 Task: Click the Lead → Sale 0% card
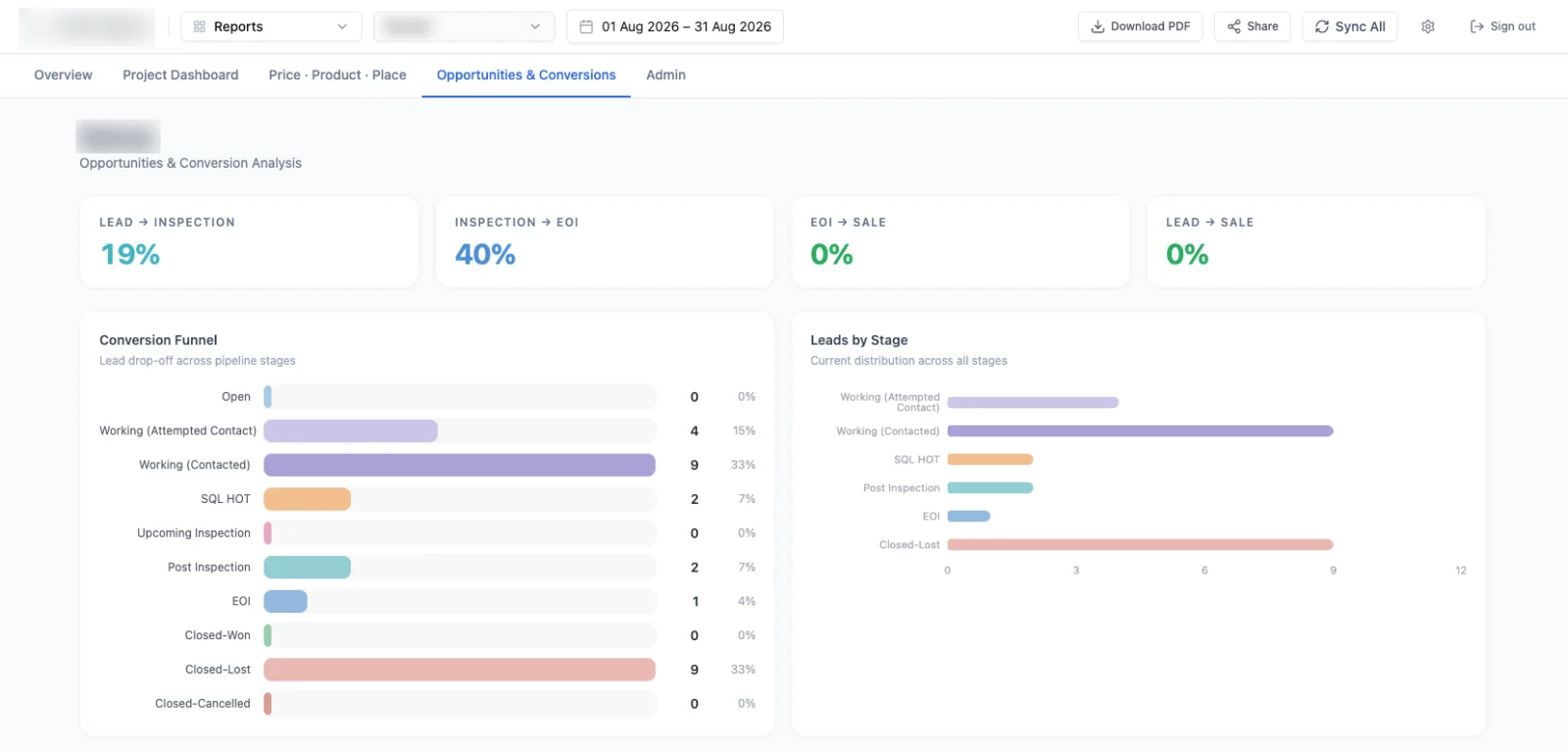pos(1316,242)
